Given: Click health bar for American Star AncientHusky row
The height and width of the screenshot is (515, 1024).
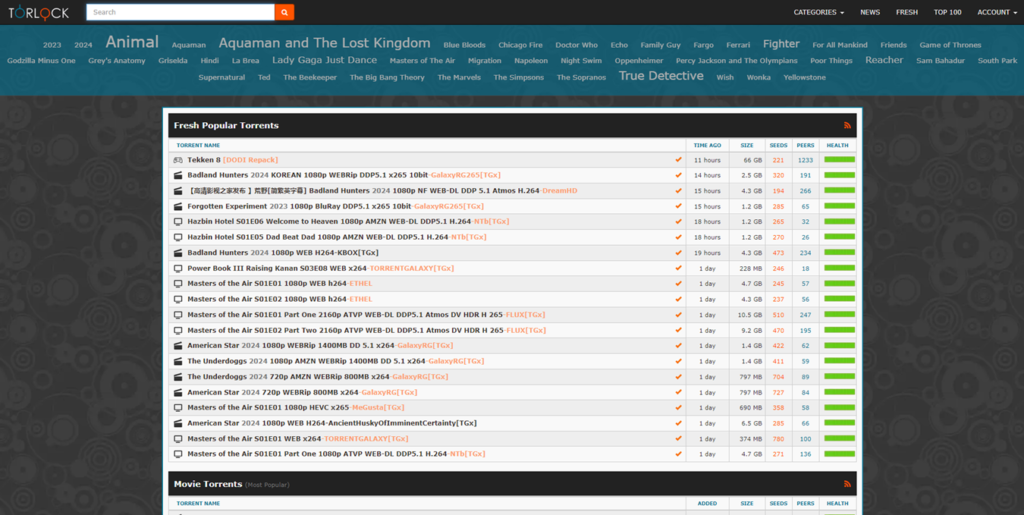Looking at the screenshot, I should tap(839, 423).
